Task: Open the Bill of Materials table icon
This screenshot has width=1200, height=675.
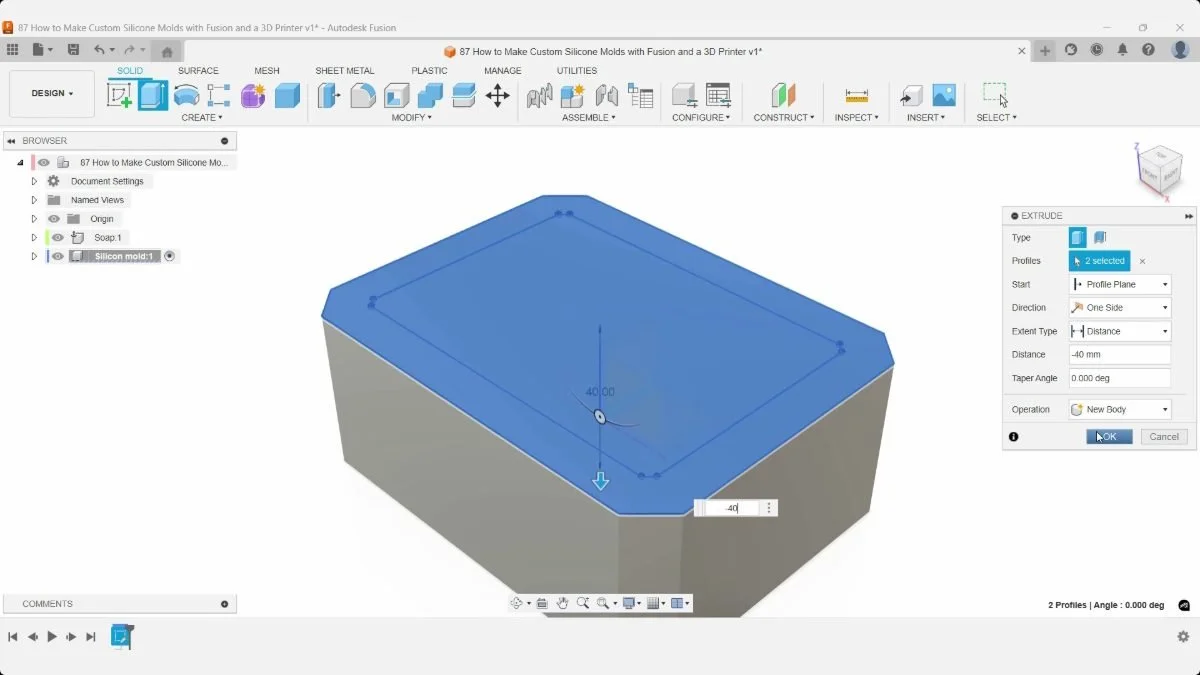Action: [x=640, y=95]
